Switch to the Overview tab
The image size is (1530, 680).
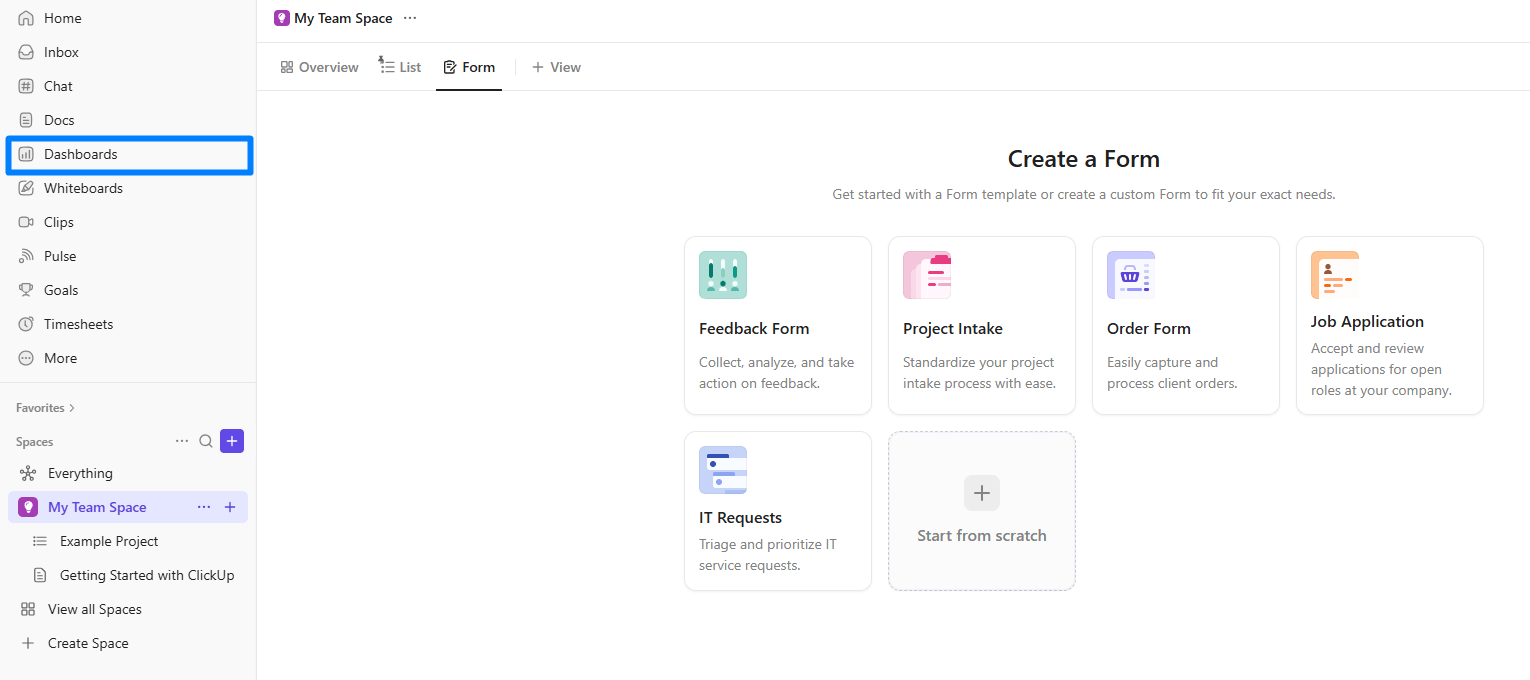319,66
